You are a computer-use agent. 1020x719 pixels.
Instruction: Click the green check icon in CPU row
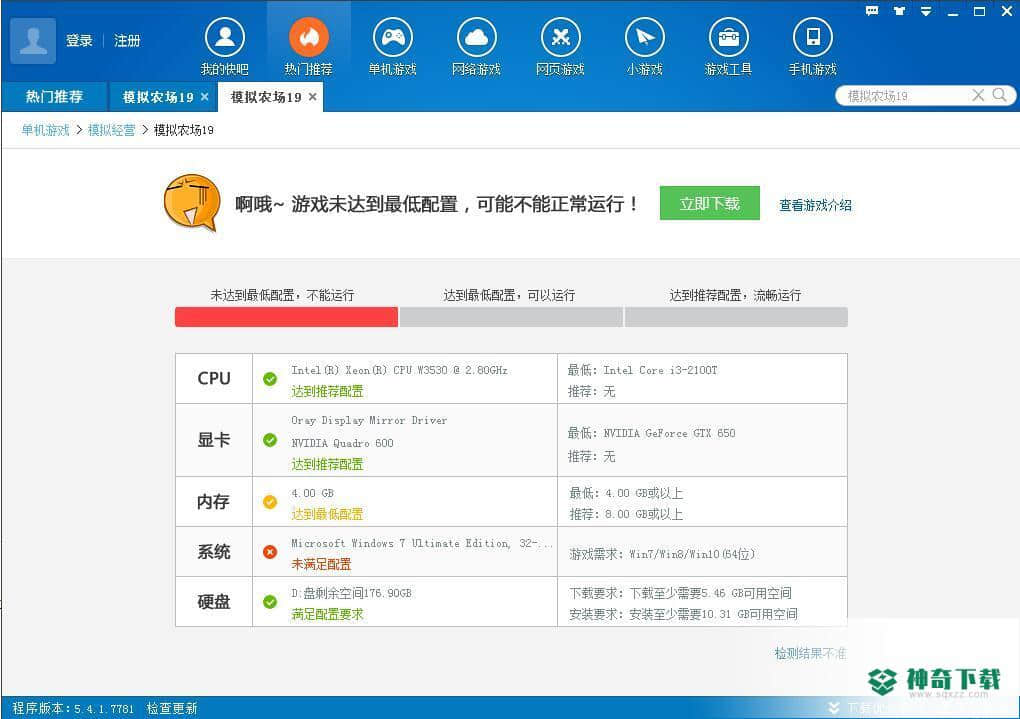(270, 379)
